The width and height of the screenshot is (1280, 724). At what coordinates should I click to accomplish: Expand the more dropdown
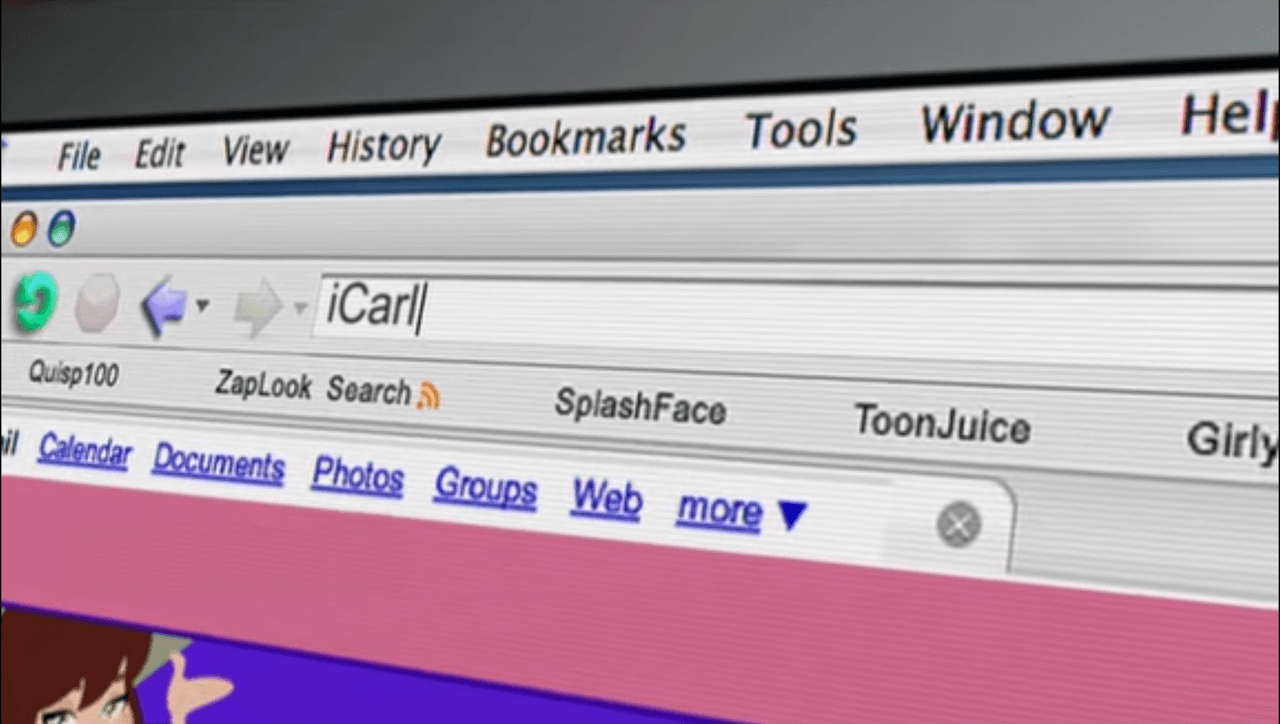(741, 511)
